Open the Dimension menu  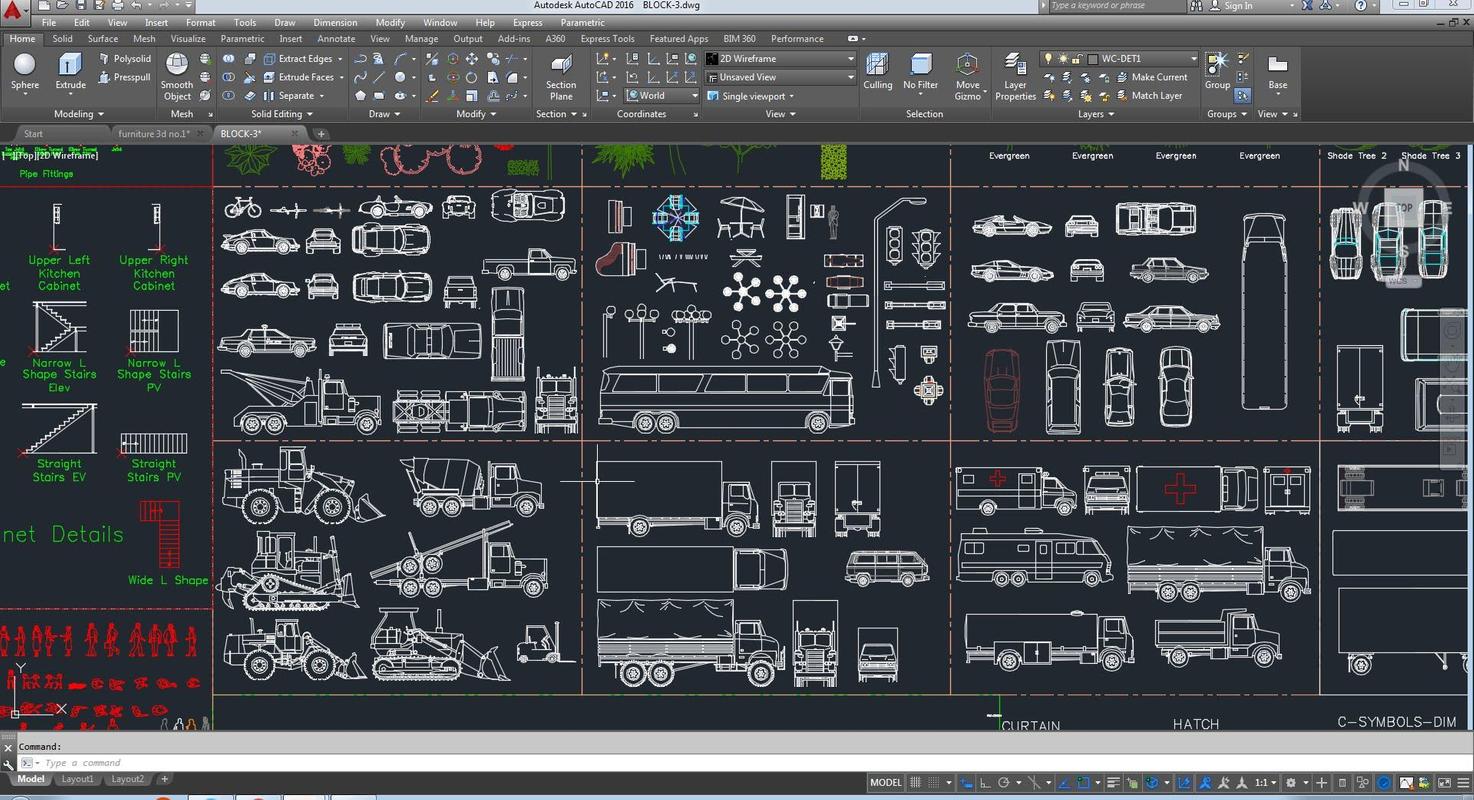point(335,22)
